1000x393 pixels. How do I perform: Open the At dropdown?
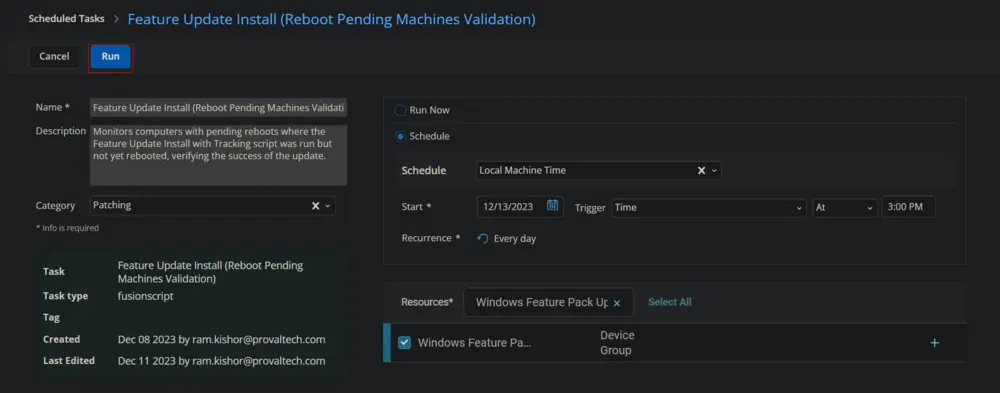tap(845, 207)
